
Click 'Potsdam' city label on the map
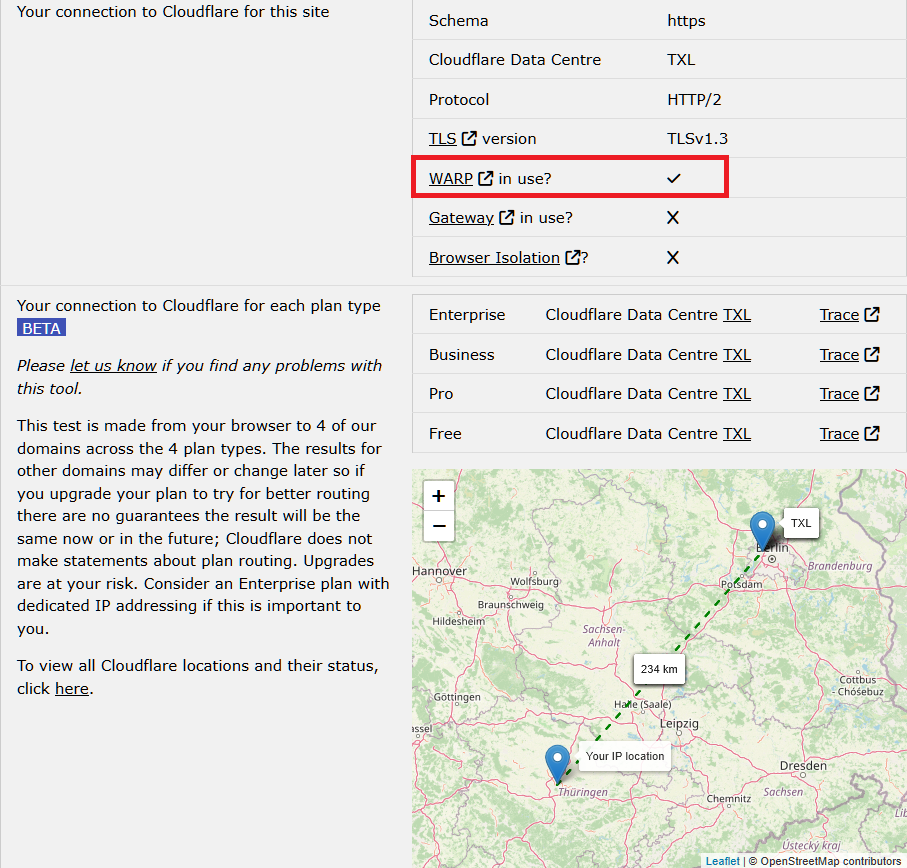point(741,584)
